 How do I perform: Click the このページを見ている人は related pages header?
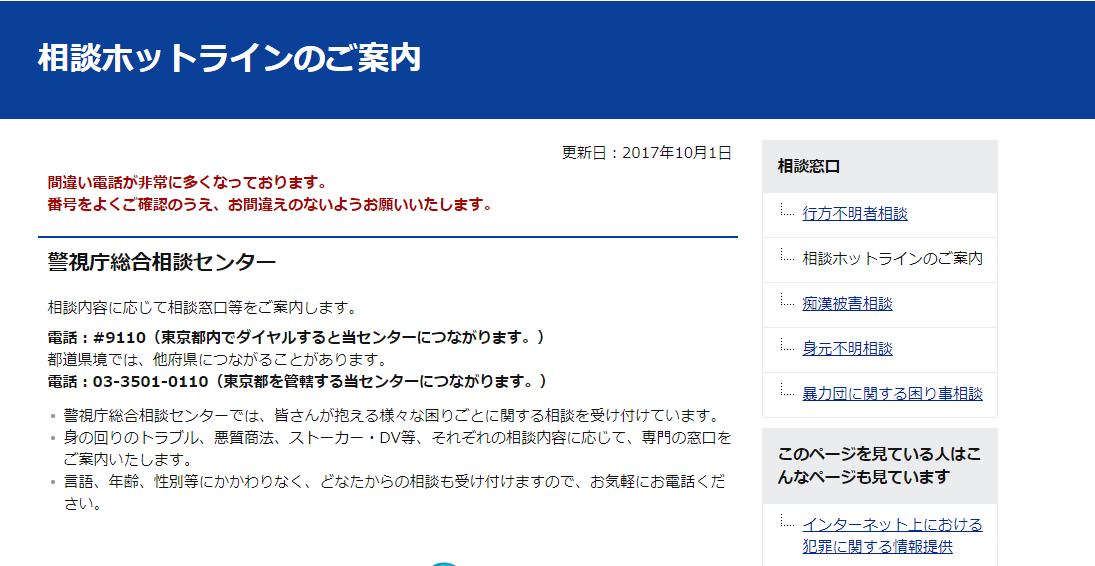[x=879, y=465]
